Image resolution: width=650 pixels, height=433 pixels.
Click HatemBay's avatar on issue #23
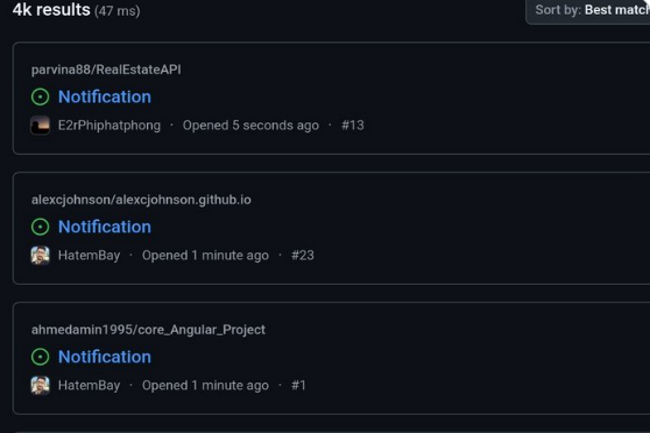click(x=40, y=255)
